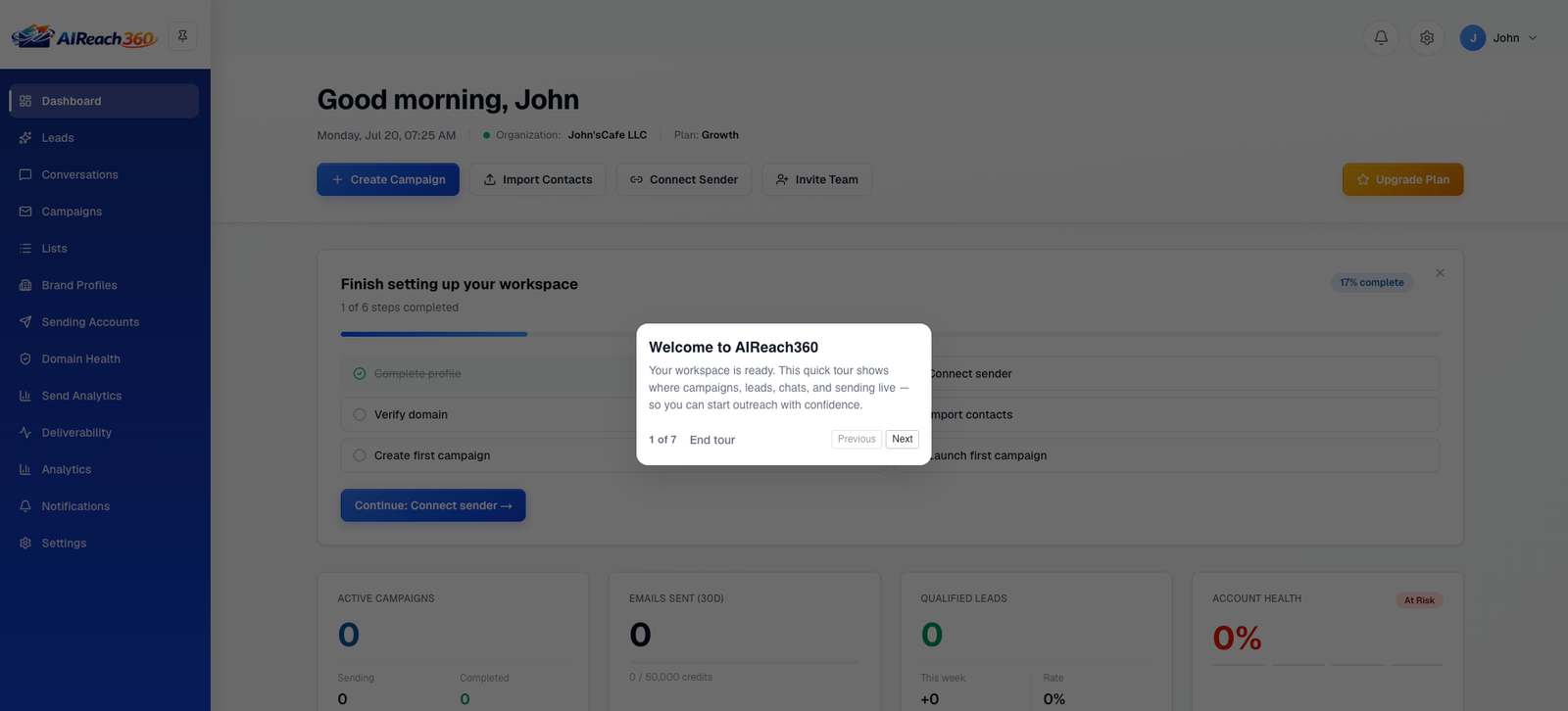Click the user-plus icon on Invite Team
This screenshot has height=711, width=1568.
782,179
